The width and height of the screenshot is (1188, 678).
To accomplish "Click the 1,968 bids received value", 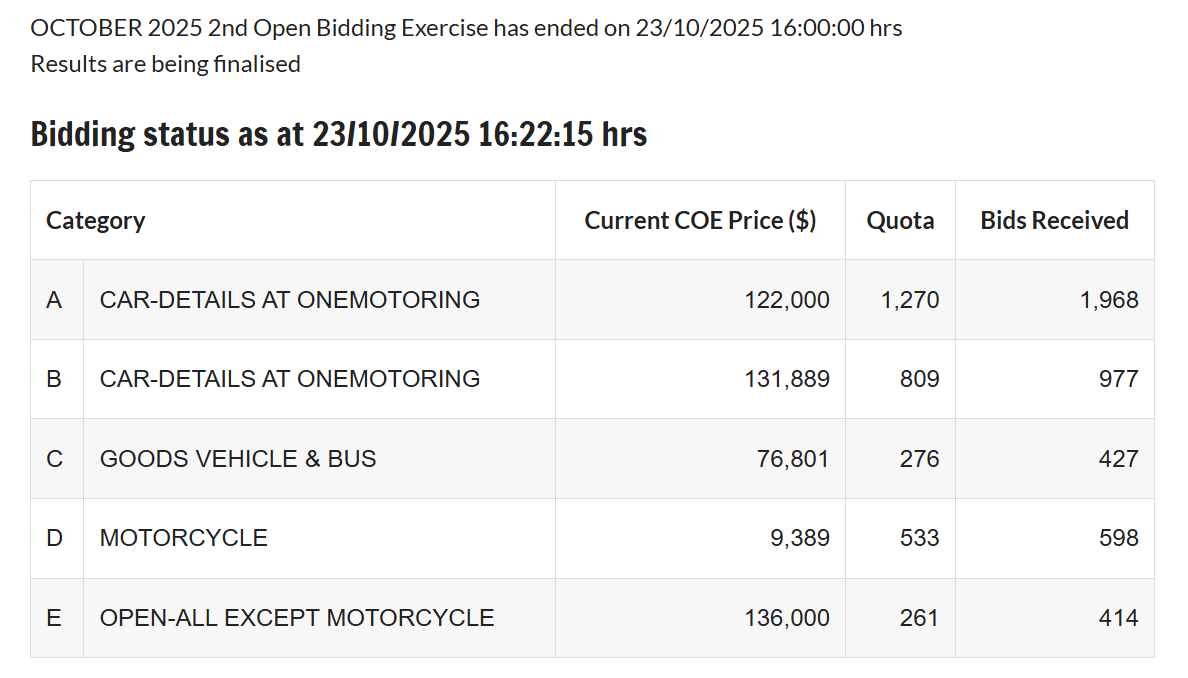I will (x=1109, y=300).
